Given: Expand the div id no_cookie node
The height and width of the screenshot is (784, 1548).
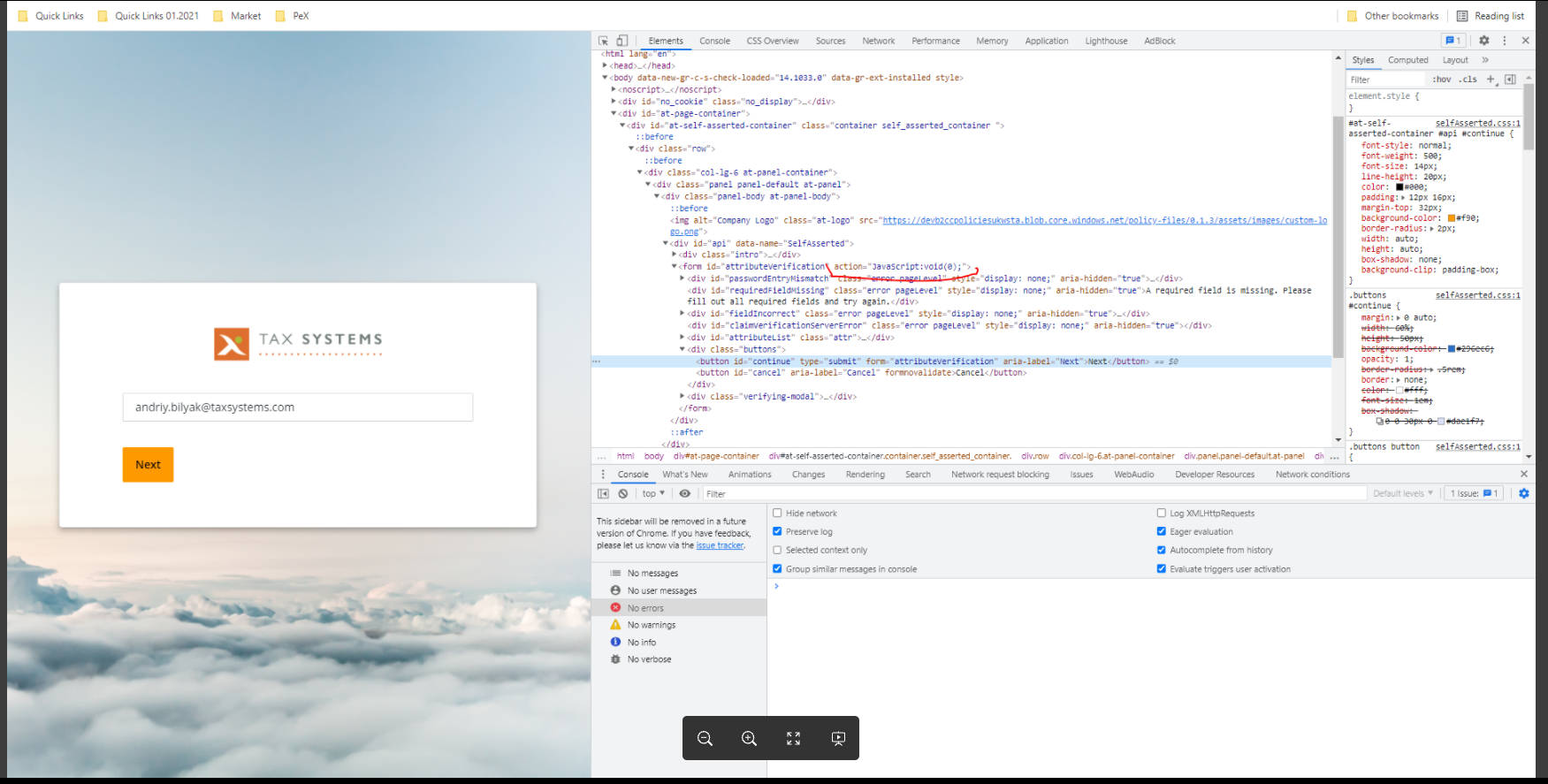Looking at the screenshot, I should 614,102.
